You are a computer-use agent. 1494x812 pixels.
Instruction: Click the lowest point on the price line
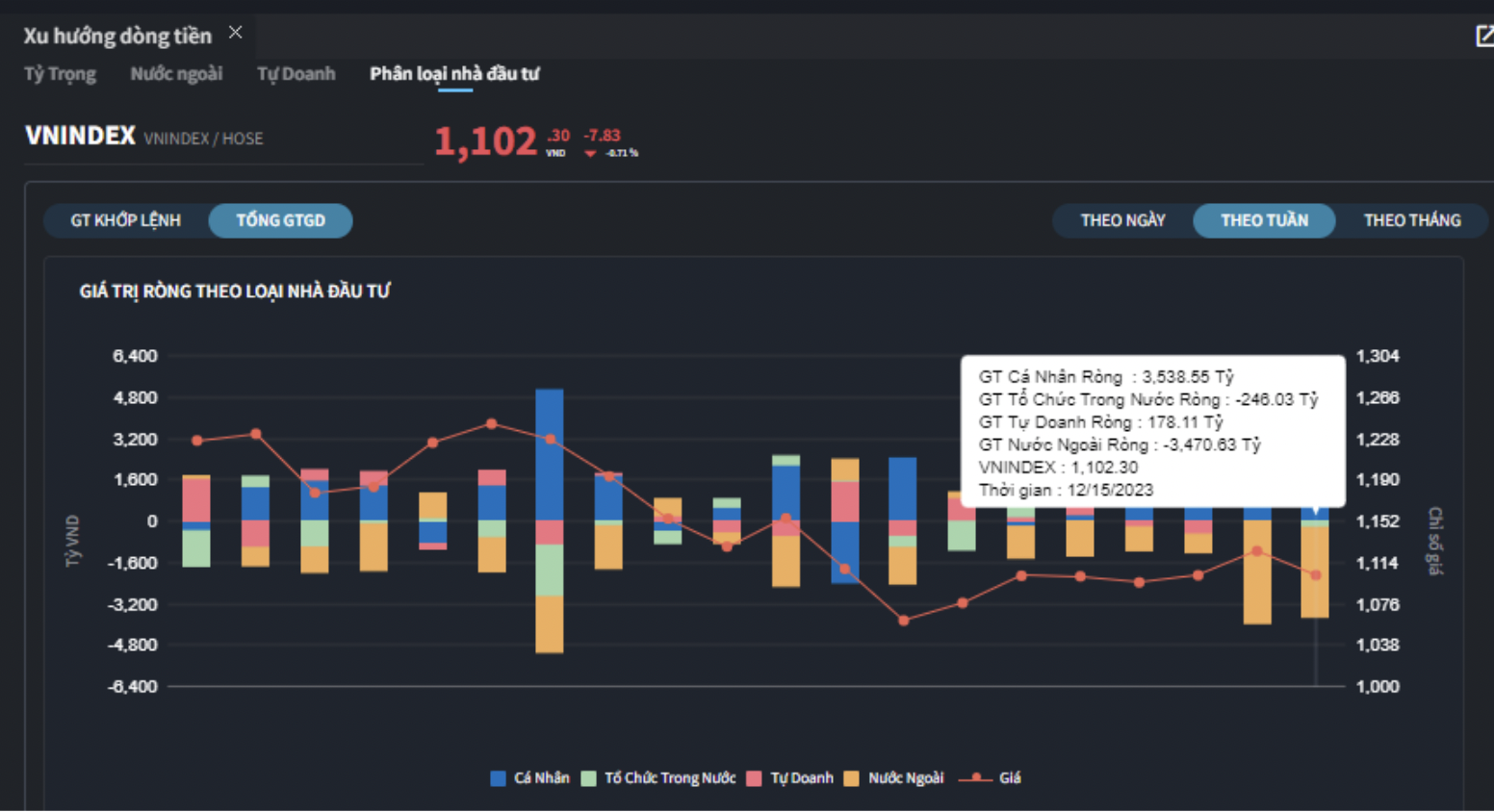[x=903, y=621]
